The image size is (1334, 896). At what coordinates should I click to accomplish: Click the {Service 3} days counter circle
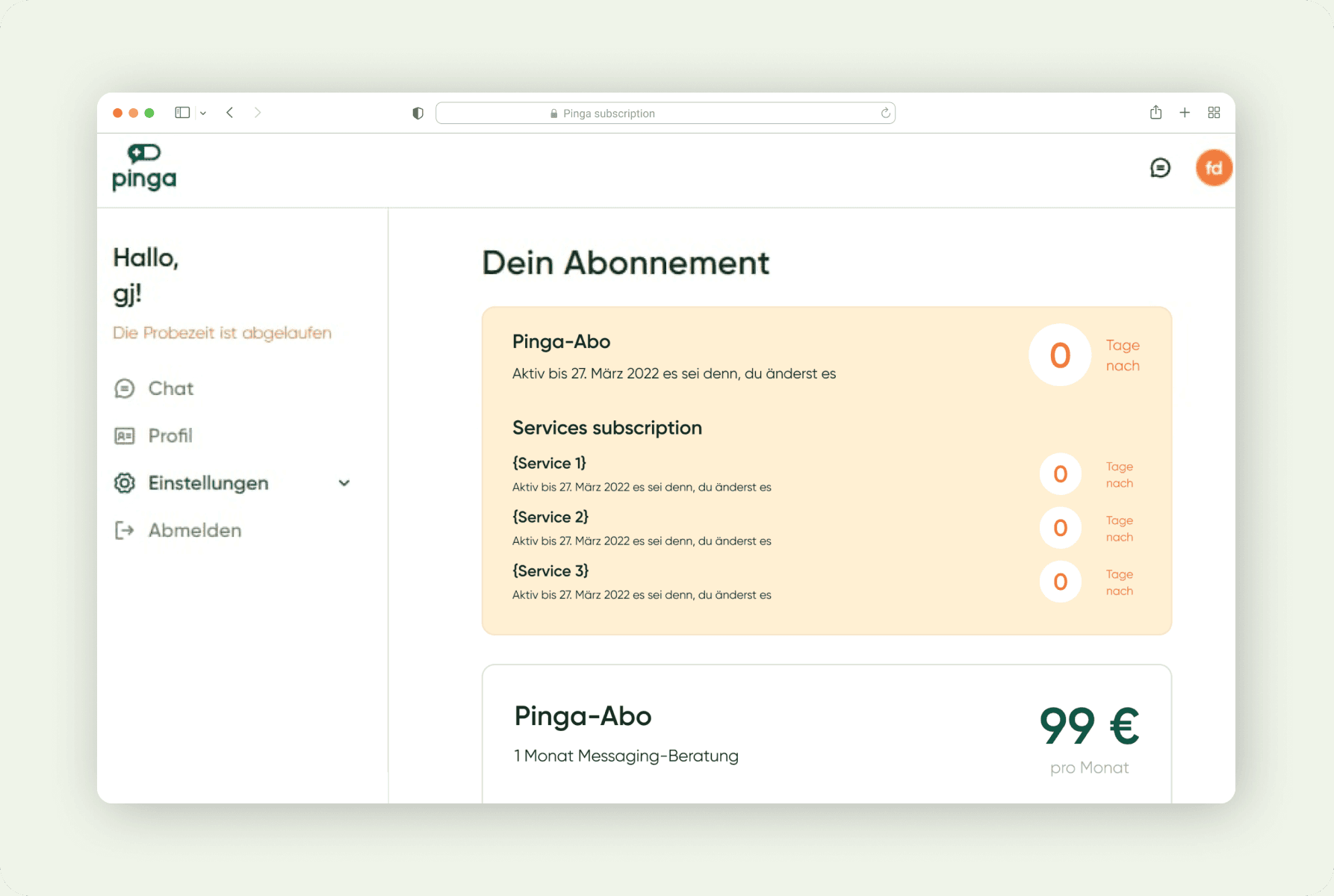(x=1061, y=582)
